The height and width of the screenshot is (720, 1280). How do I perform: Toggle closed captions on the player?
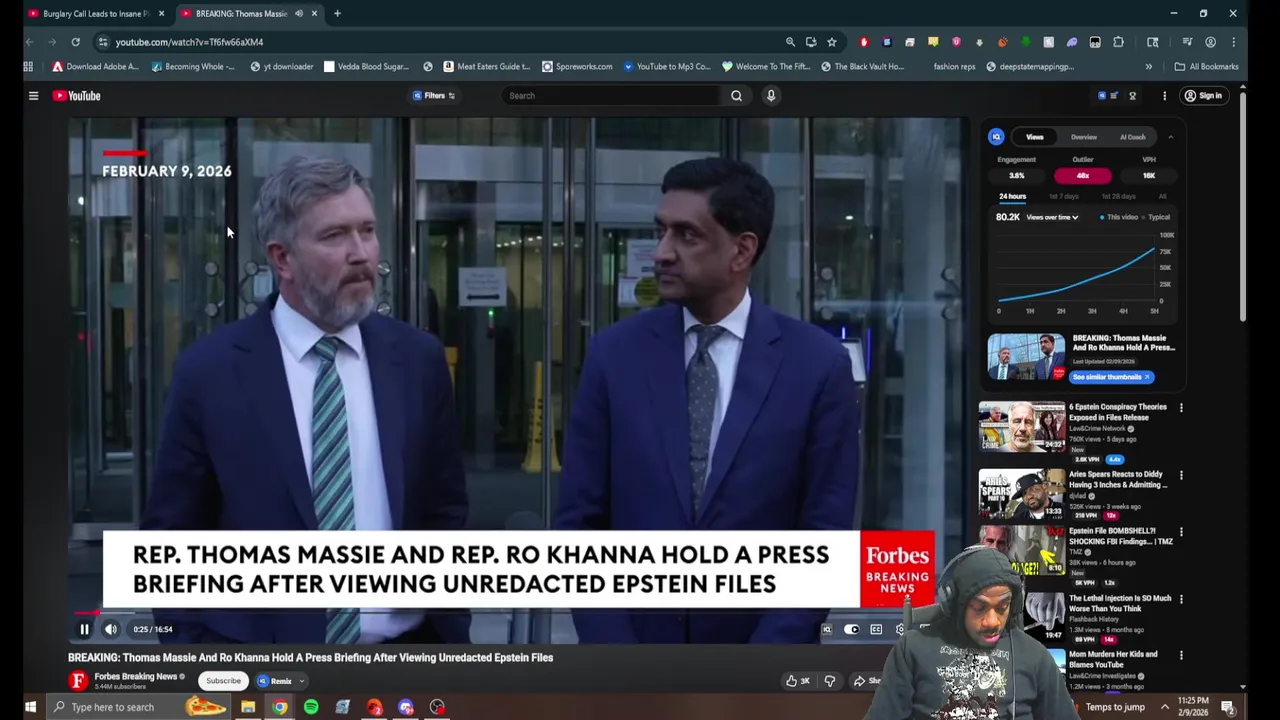tap(876, 629)
